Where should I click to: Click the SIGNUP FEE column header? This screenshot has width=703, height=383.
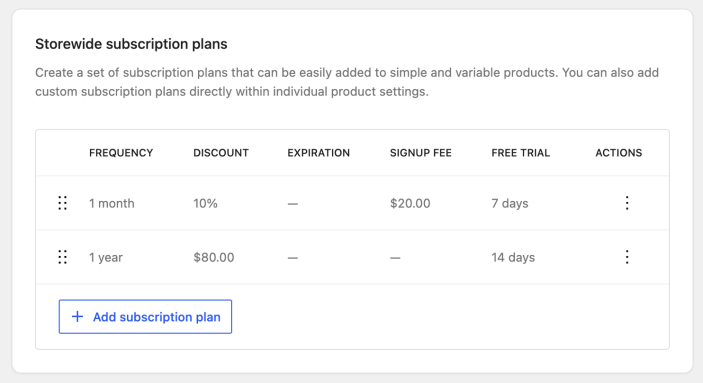(x=421, y=153)
